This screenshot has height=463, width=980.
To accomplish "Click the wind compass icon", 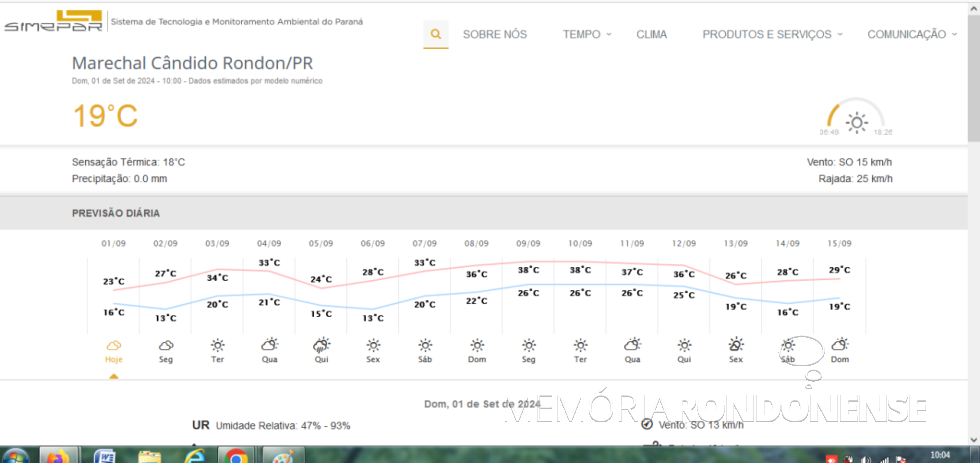I will point(647,425).
